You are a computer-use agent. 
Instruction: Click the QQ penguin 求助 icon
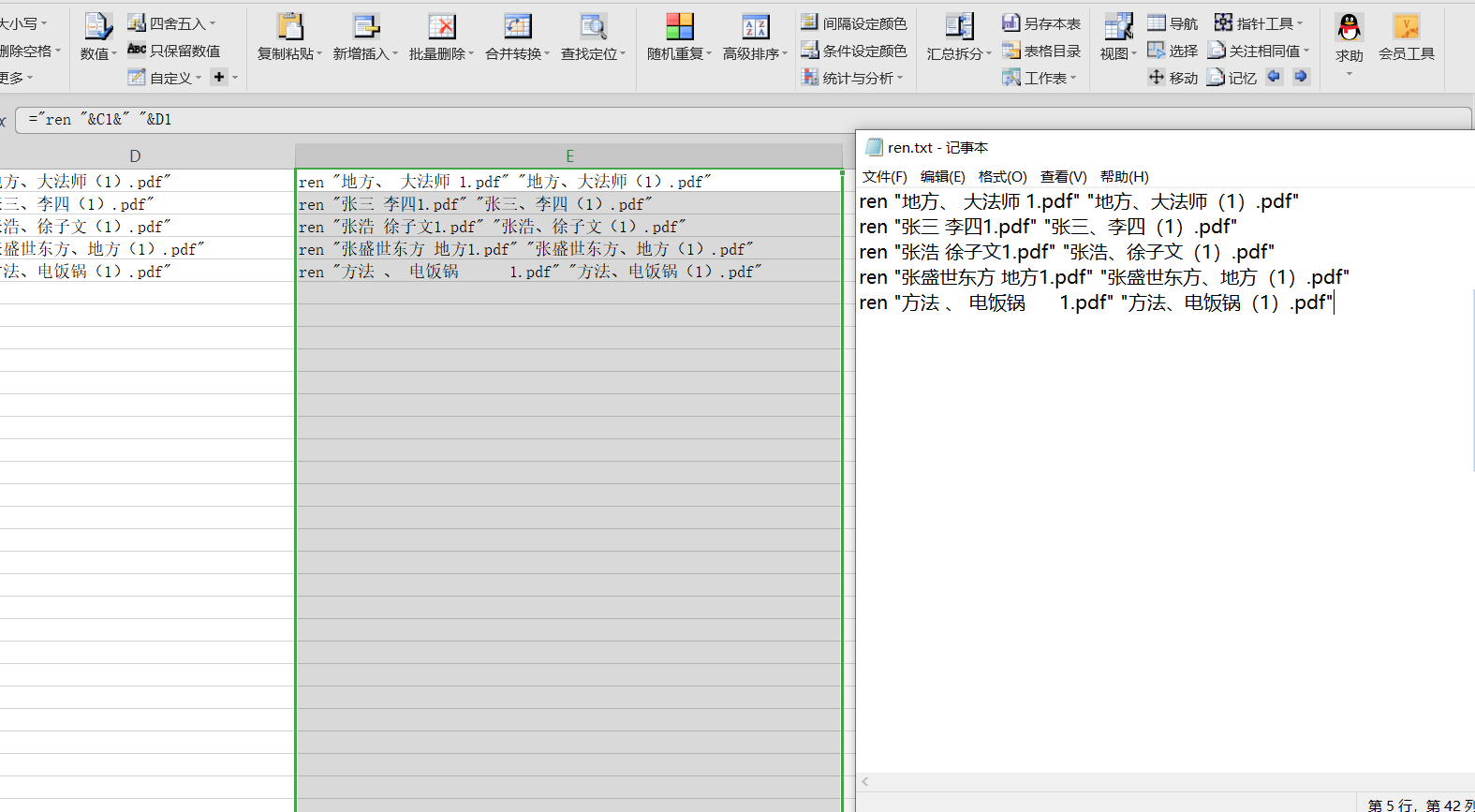[1349, 27]
